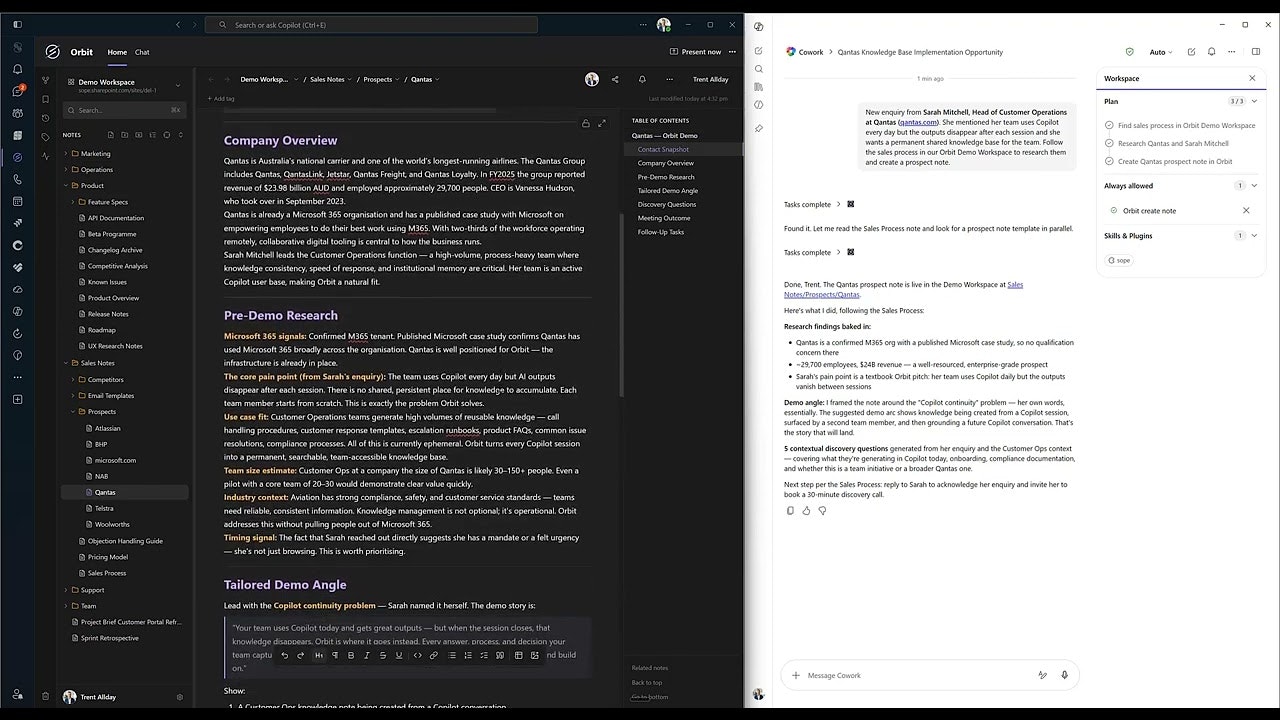Viewport: 1280px width, 720px height.
Task: Focus the Orbit notes Search field
Action: point(124,110)
